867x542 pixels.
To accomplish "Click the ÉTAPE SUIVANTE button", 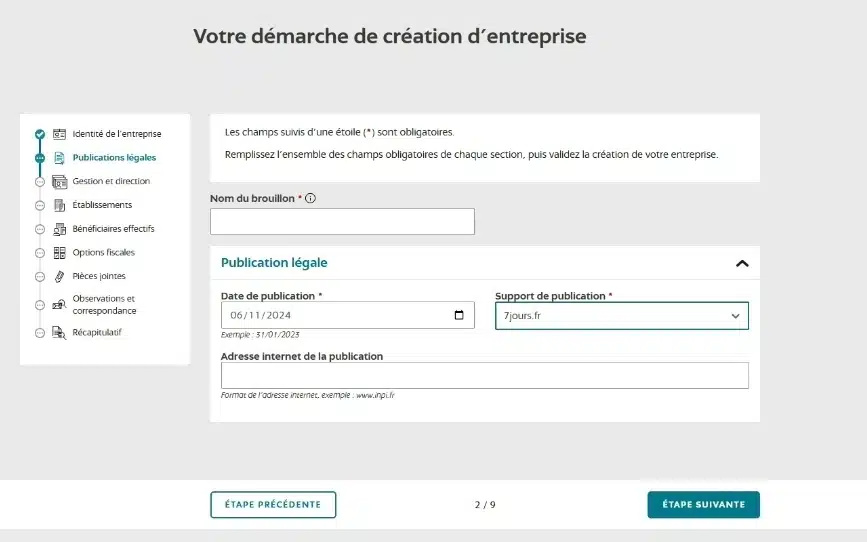I will [703, 504].
